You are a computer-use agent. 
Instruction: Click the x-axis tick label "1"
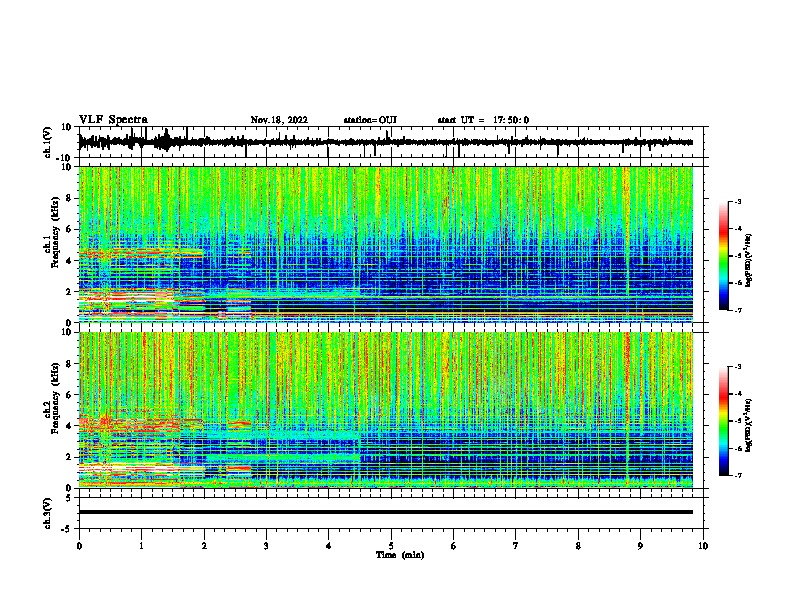coord(141,546)
